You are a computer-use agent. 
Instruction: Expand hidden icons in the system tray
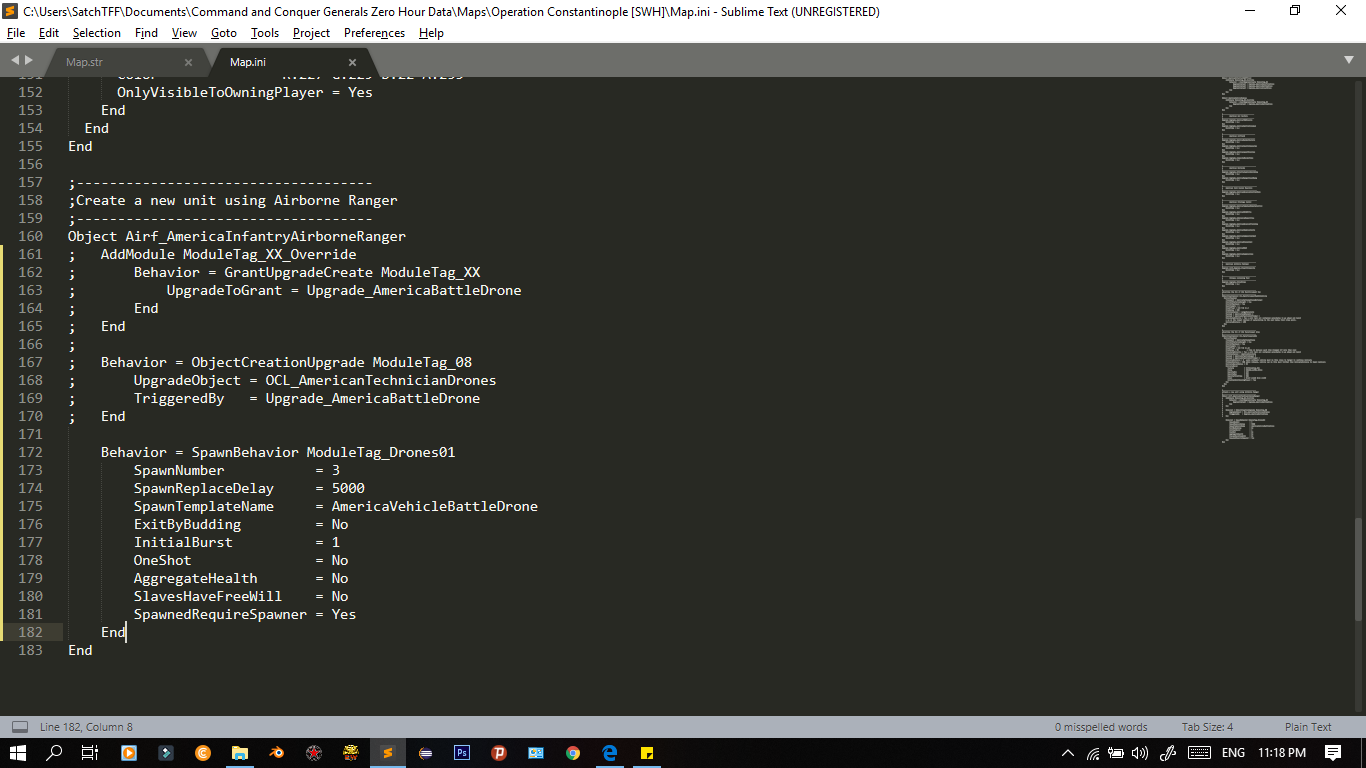pos(1068,753)
